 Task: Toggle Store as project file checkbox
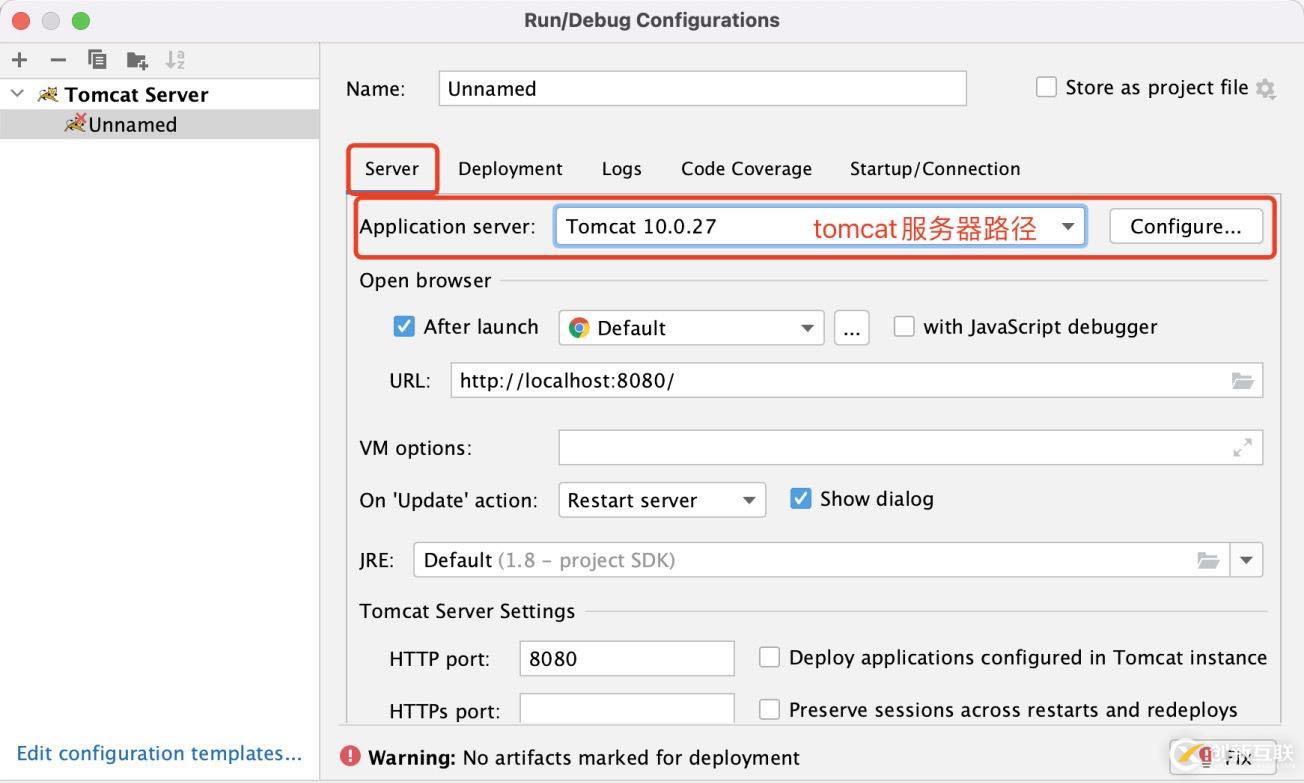pyautogui.click(x=1046, y=87)
